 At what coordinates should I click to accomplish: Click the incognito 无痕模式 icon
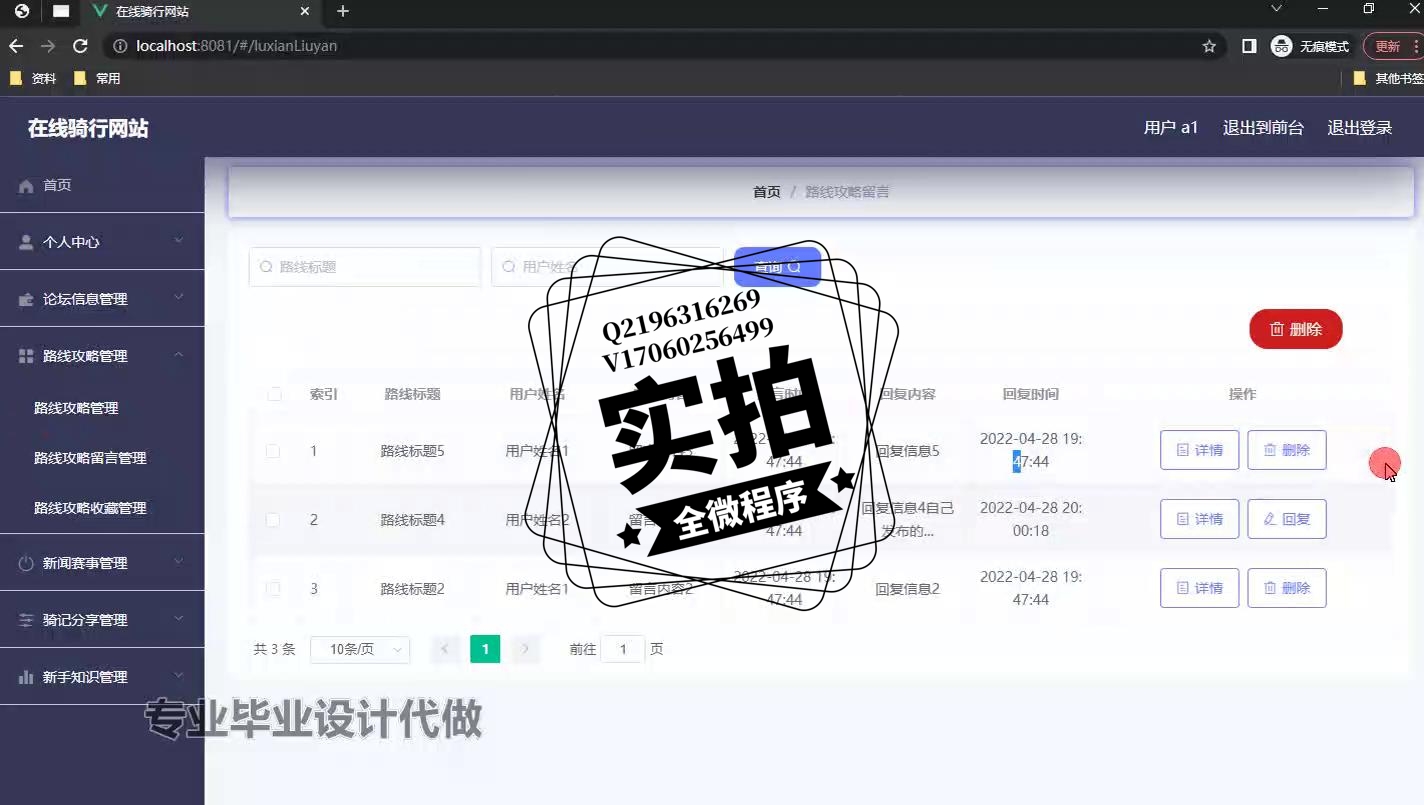1281,46
